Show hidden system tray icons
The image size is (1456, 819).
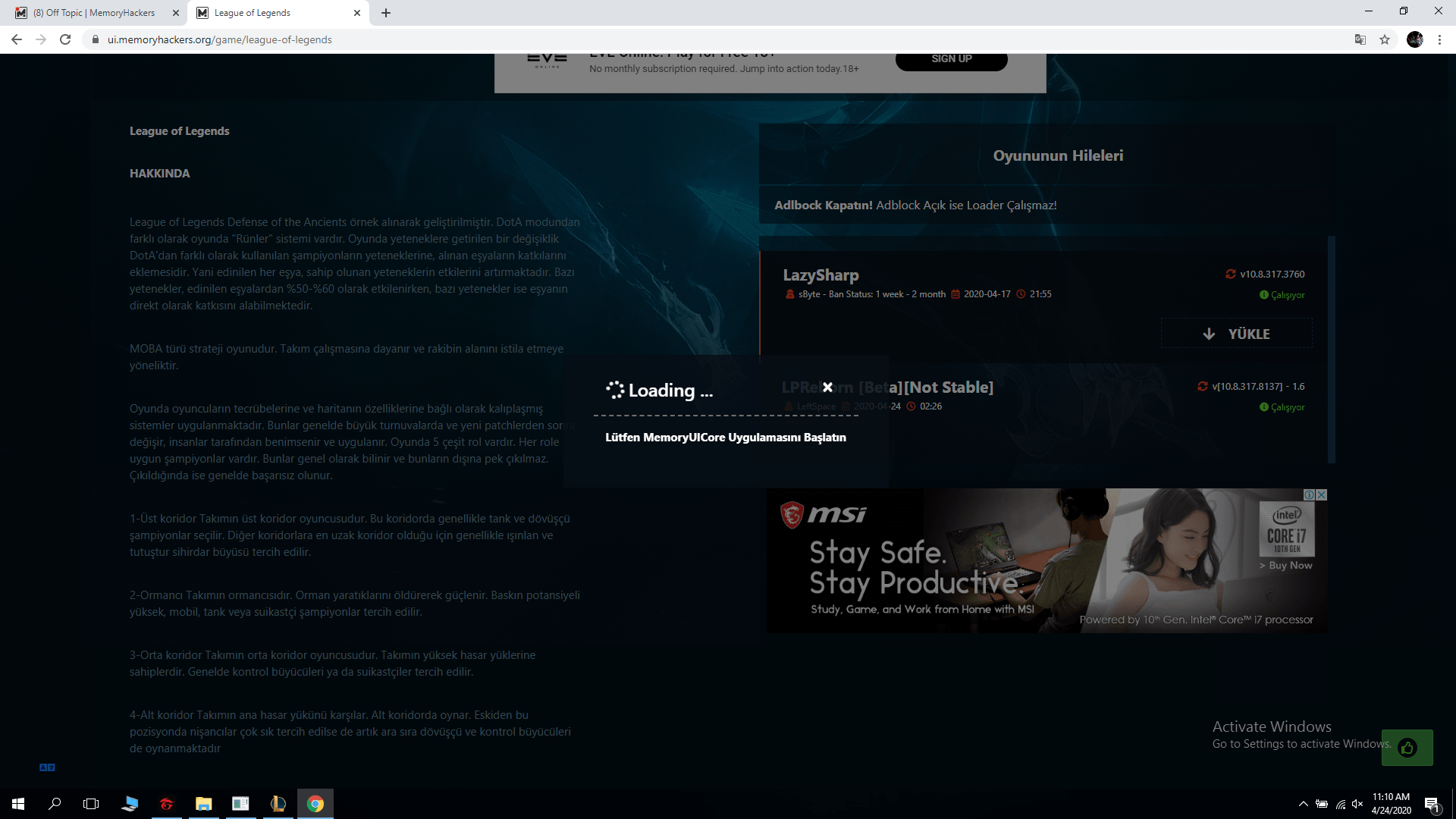[x=1303, y=804]
